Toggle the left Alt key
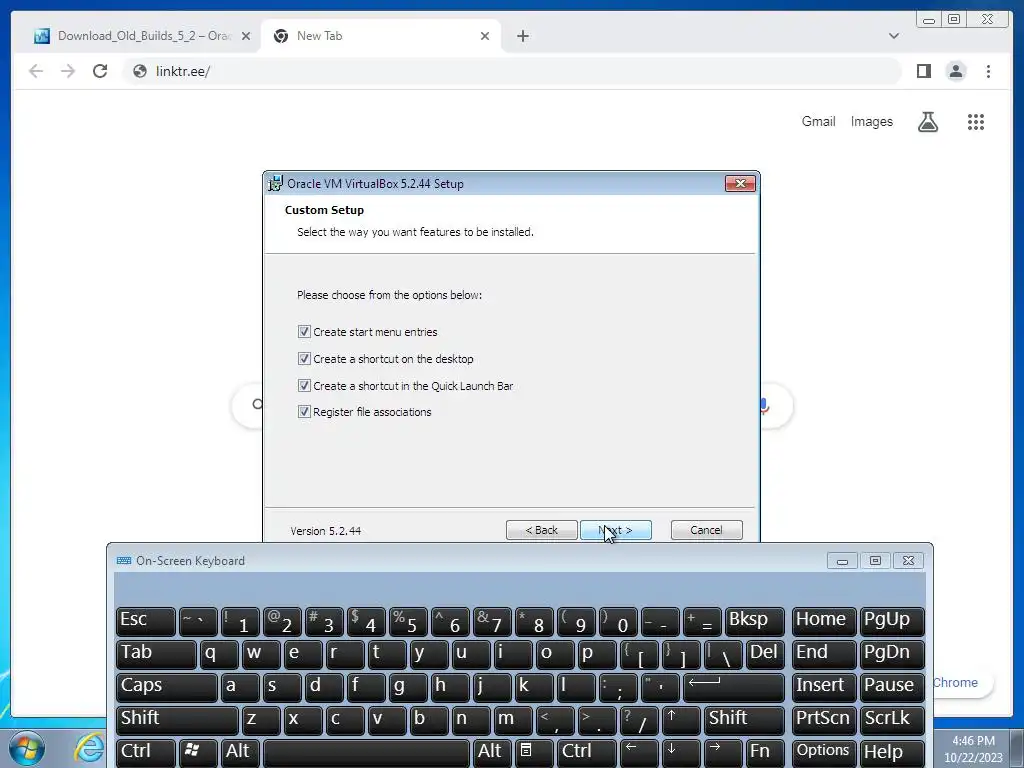This screenshot has height=768, width=1024. [240, 752]
